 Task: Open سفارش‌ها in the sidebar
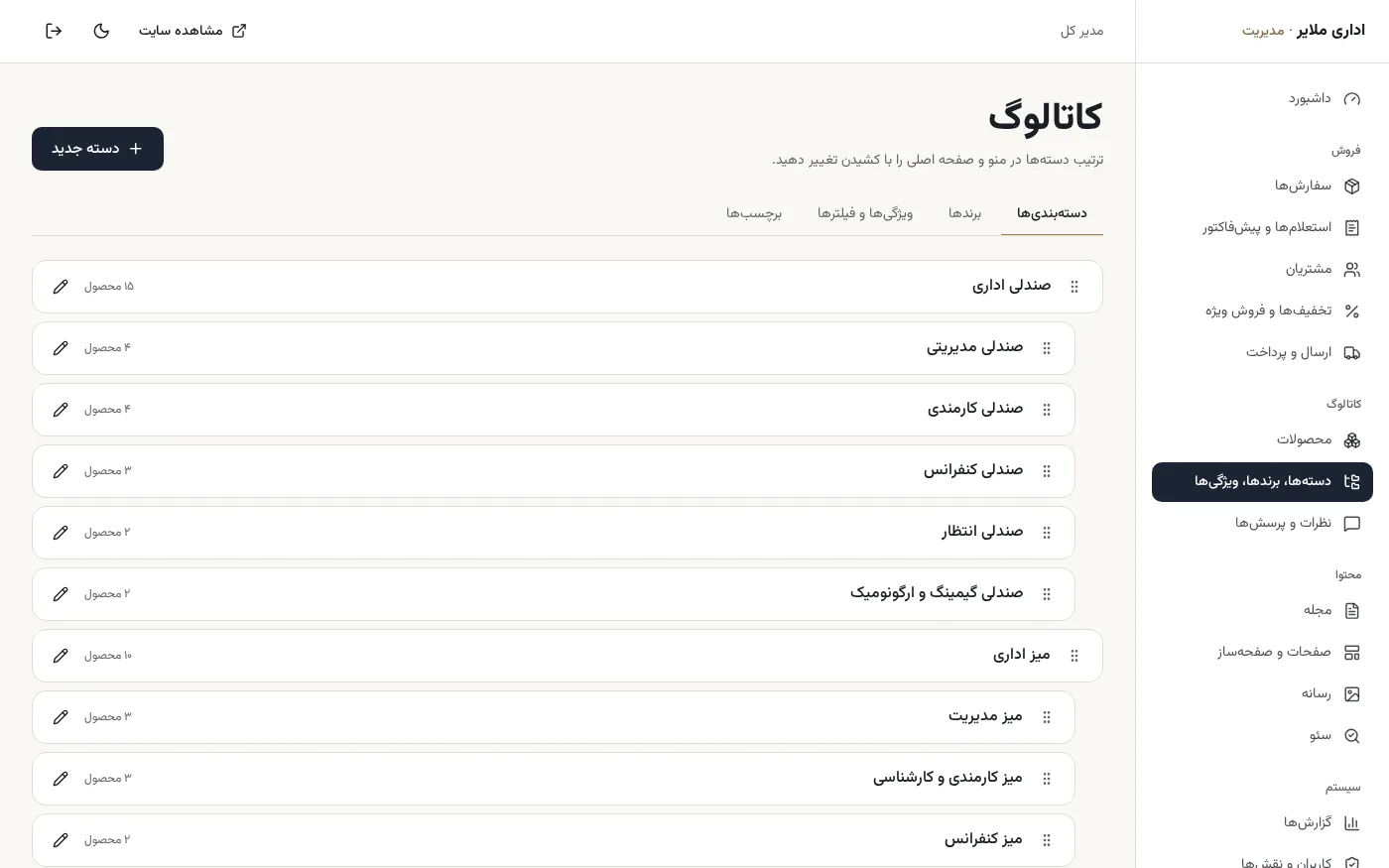pyautogui.click(x=1262, y=186)
